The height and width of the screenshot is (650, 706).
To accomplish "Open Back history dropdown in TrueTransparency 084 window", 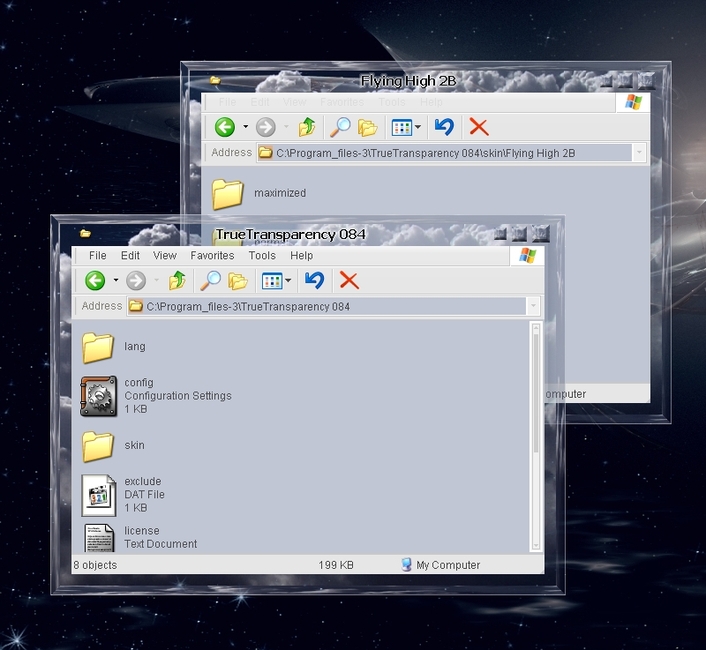I will [116, 280].
